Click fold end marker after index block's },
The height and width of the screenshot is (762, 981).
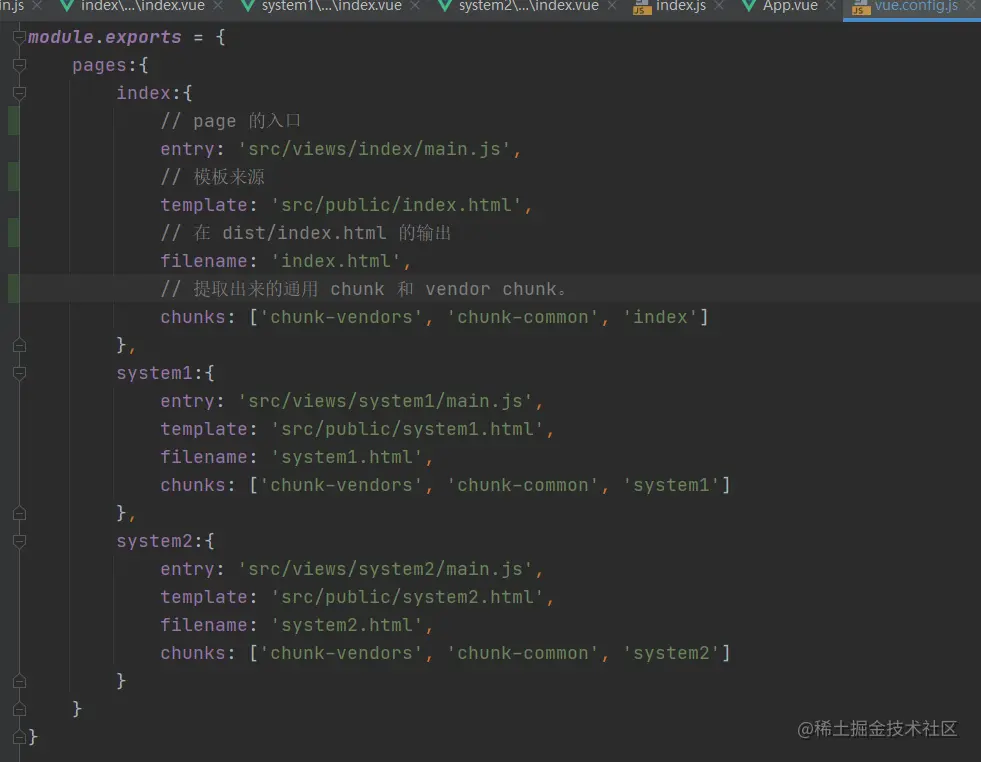pos(19,345)
